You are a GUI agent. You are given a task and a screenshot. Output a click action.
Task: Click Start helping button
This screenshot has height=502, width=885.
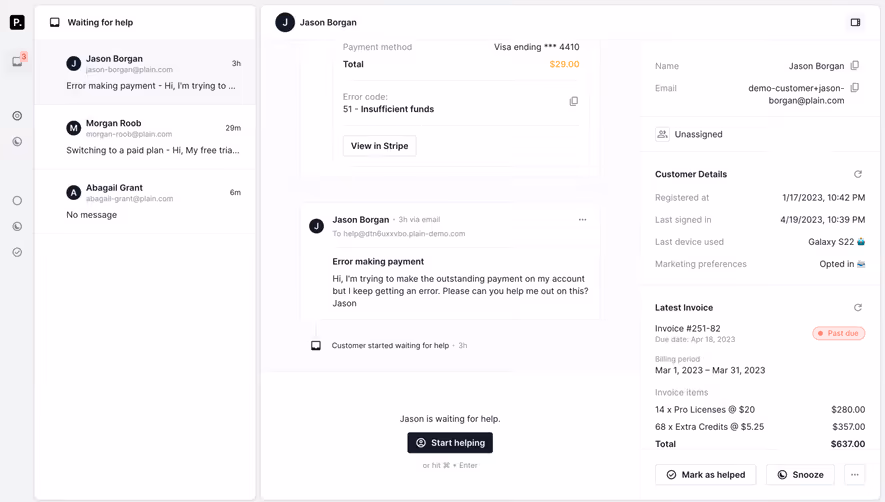(x=450, y=443)
